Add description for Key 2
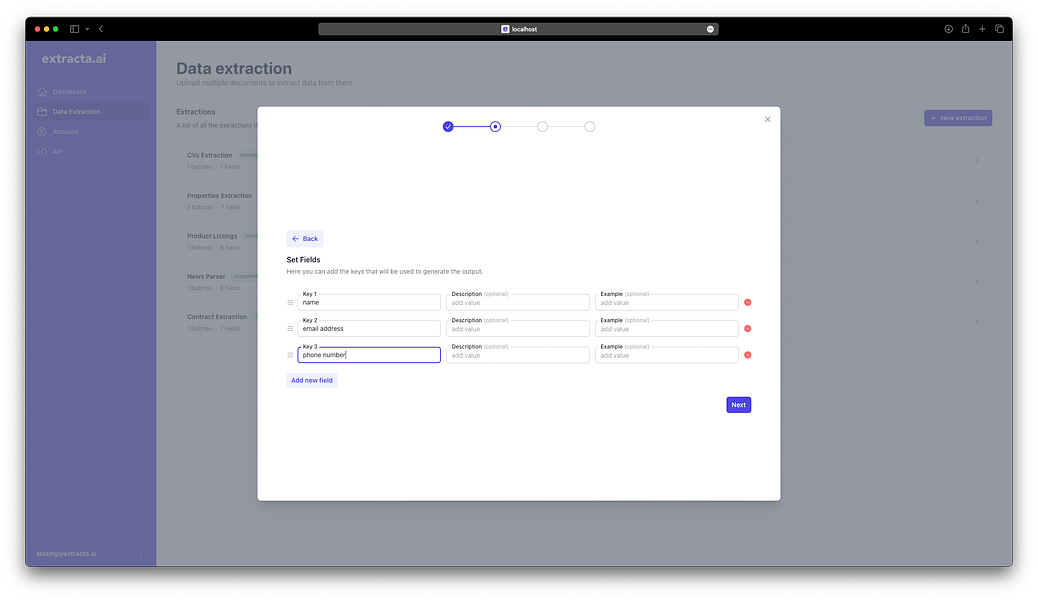Viewport: 1038px width, 600px height. click(x=518, y=328)
